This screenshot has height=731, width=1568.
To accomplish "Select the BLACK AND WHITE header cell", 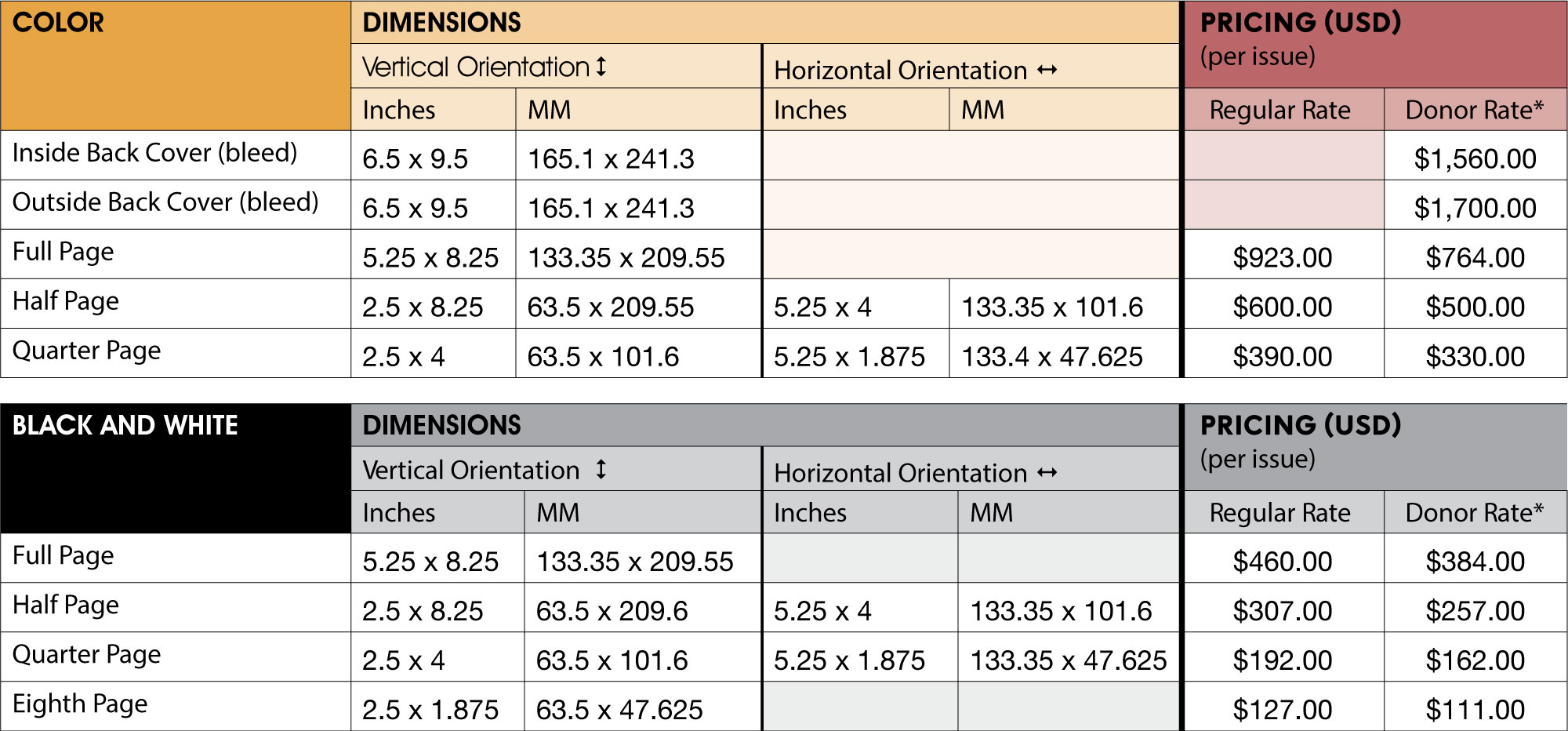I will 176,468.
